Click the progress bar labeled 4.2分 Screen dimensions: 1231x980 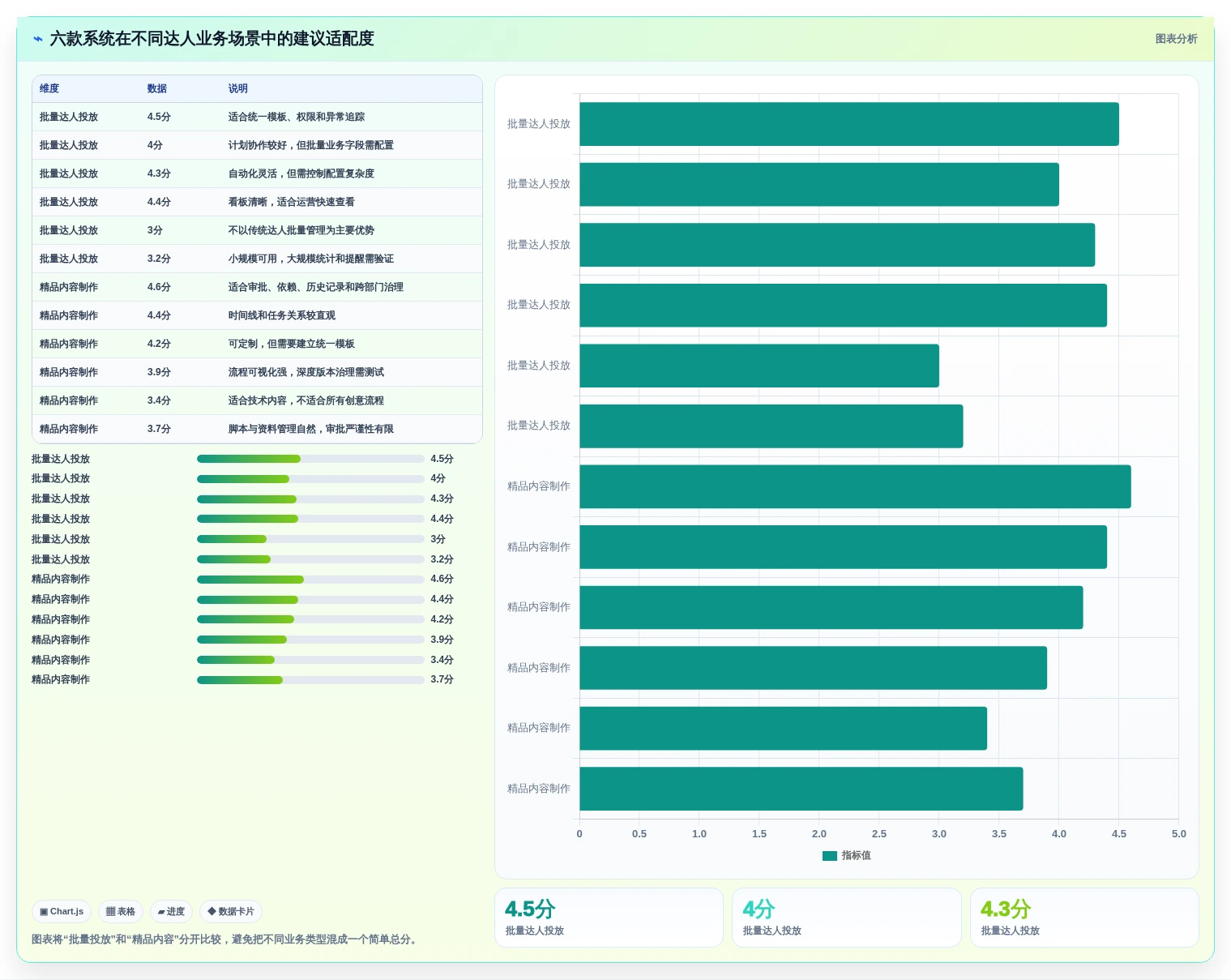pyautogui.click(x=310, y=619)
